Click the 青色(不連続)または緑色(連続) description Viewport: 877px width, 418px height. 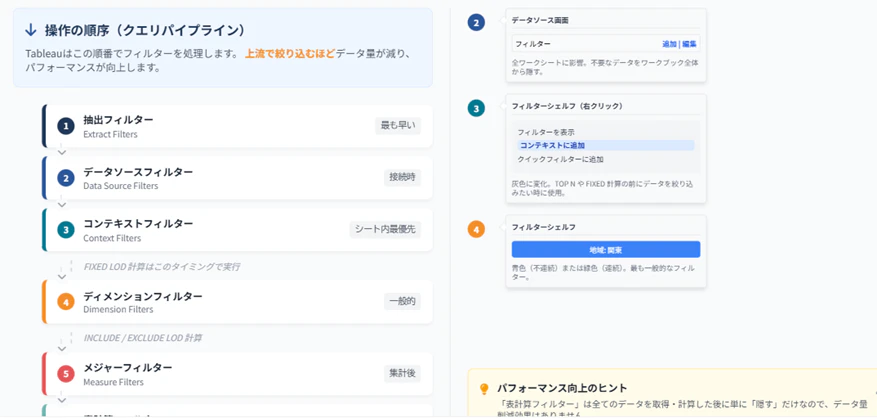pos(603,273)
